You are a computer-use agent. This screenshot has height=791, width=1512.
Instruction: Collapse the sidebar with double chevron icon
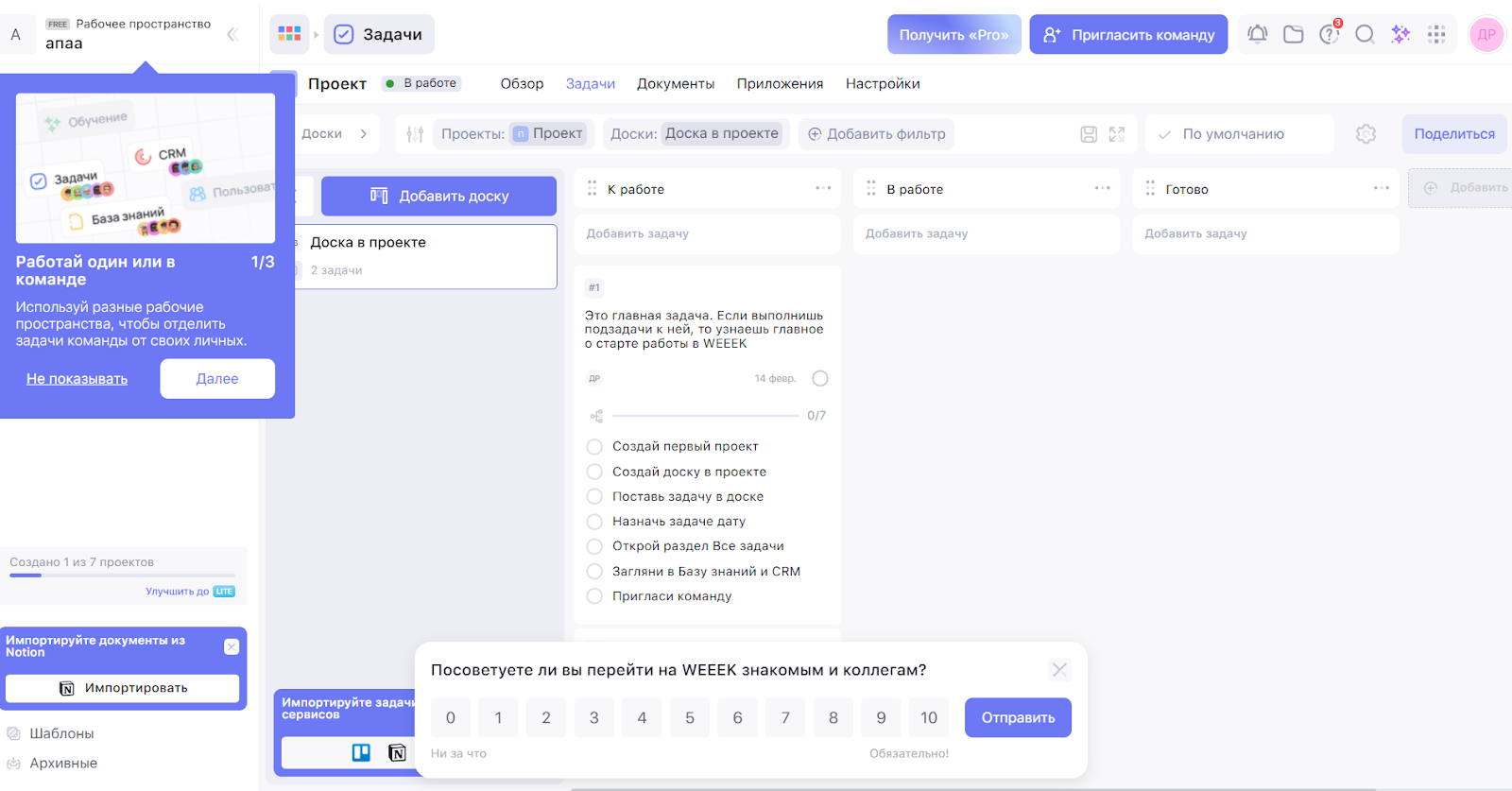point(232,35)
